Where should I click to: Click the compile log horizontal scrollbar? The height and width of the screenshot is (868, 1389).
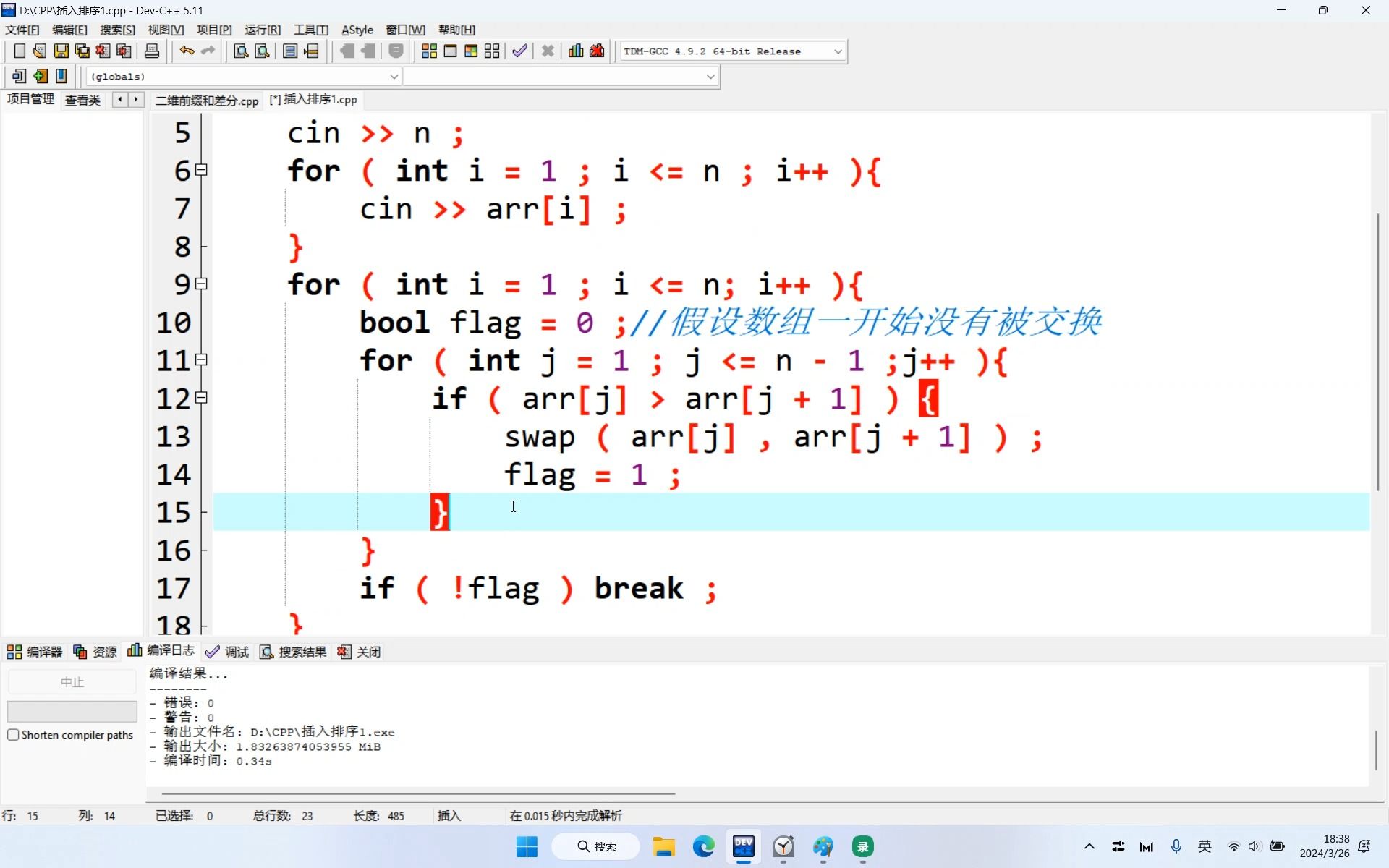click(x=418, y=793)
